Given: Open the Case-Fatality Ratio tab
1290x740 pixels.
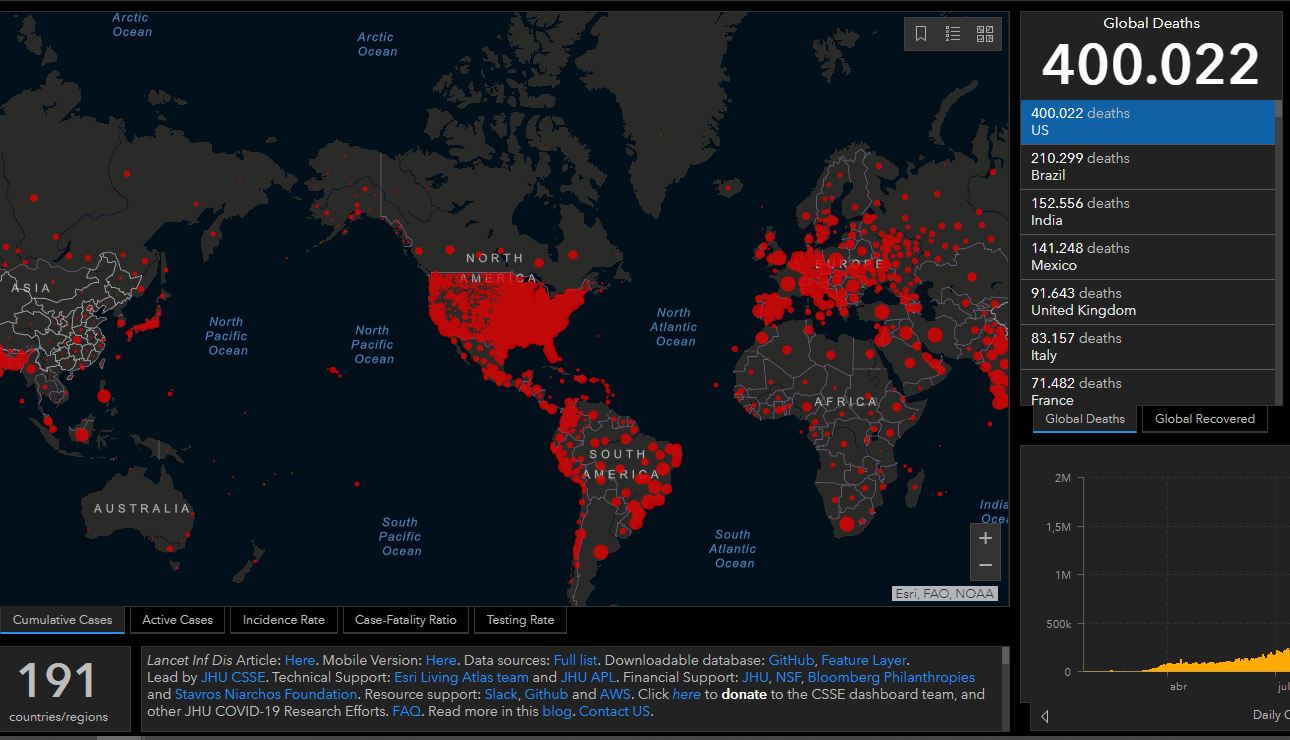Looking at the screenshot, I should [406, 620].
